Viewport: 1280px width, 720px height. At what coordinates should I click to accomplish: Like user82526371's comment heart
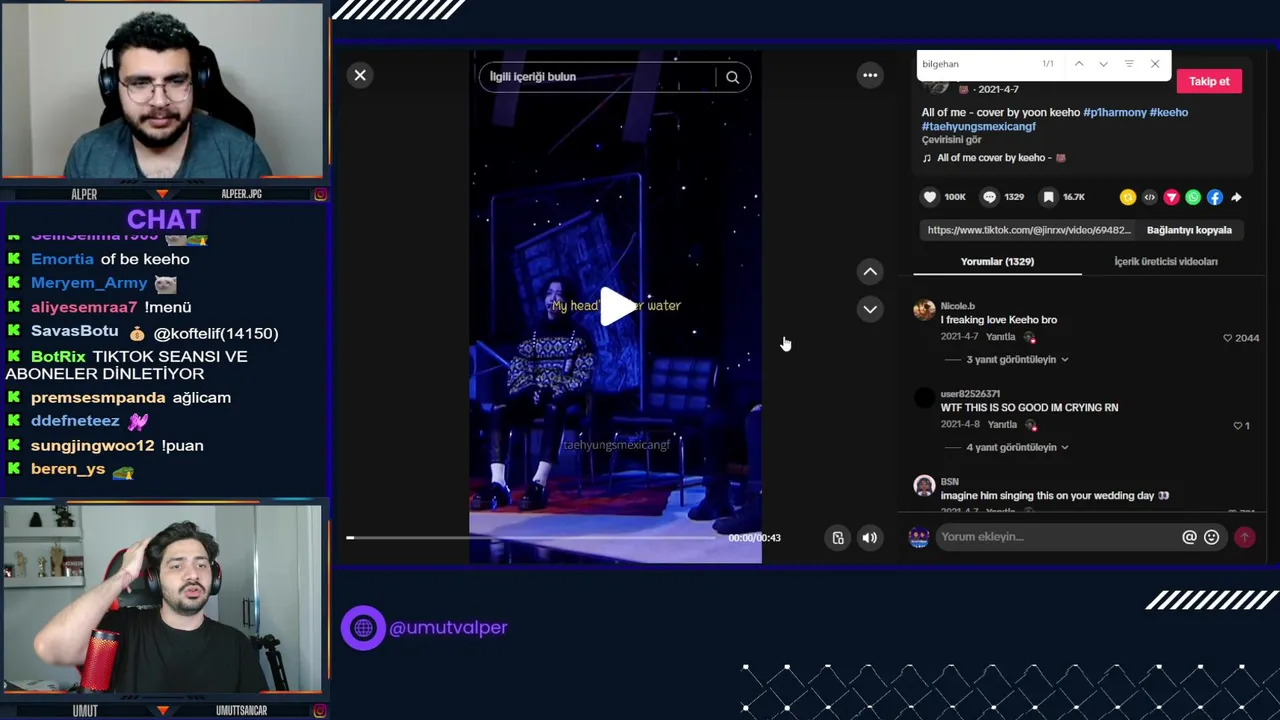tap(1238, 426)
